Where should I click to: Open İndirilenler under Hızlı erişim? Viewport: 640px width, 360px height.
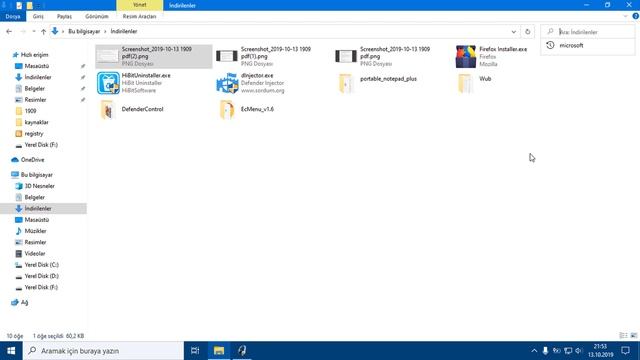38,77
